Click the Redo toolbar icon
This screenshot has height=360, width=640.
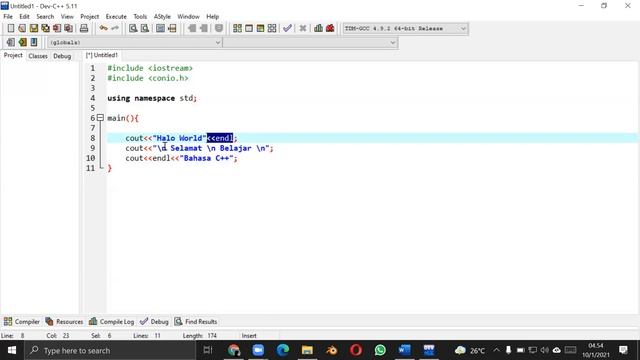(115, 28)
